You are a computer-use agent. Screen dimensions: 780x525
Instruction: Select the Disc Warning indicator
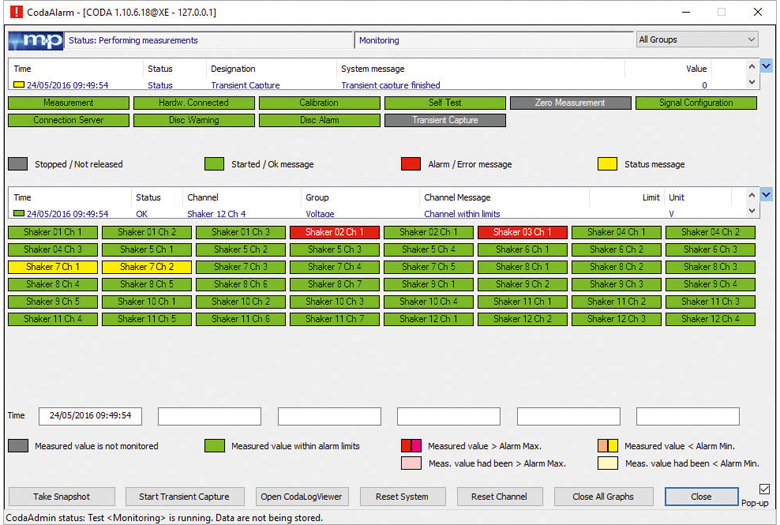194,120
